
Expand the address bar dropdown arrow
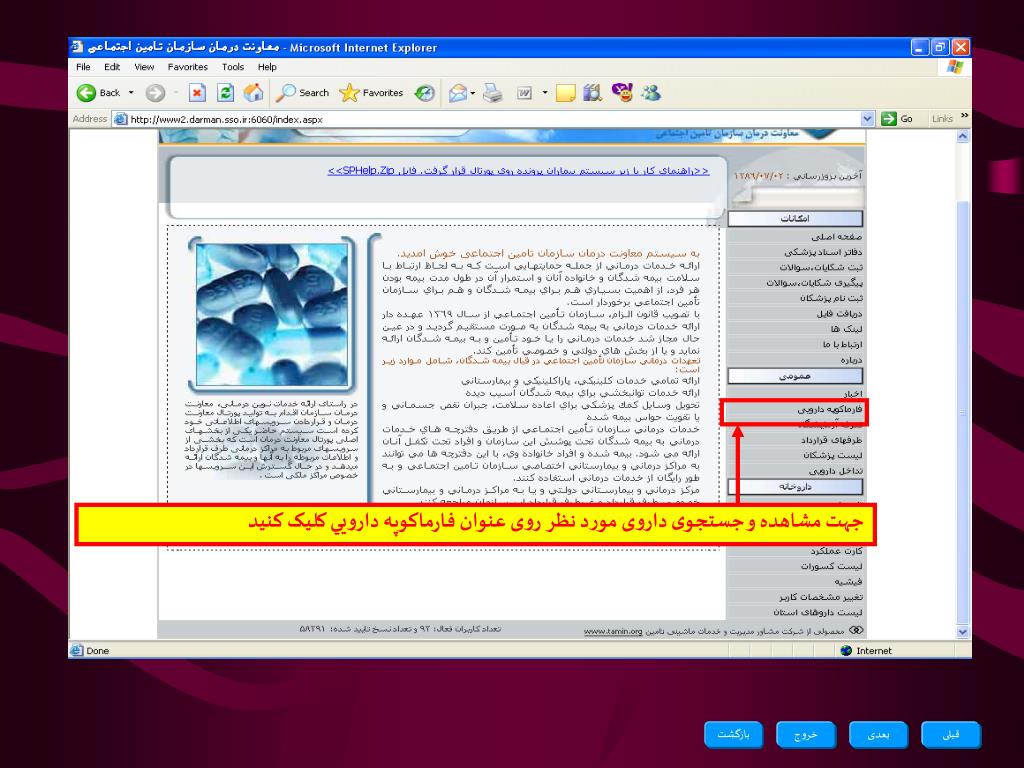click(867, 119)
